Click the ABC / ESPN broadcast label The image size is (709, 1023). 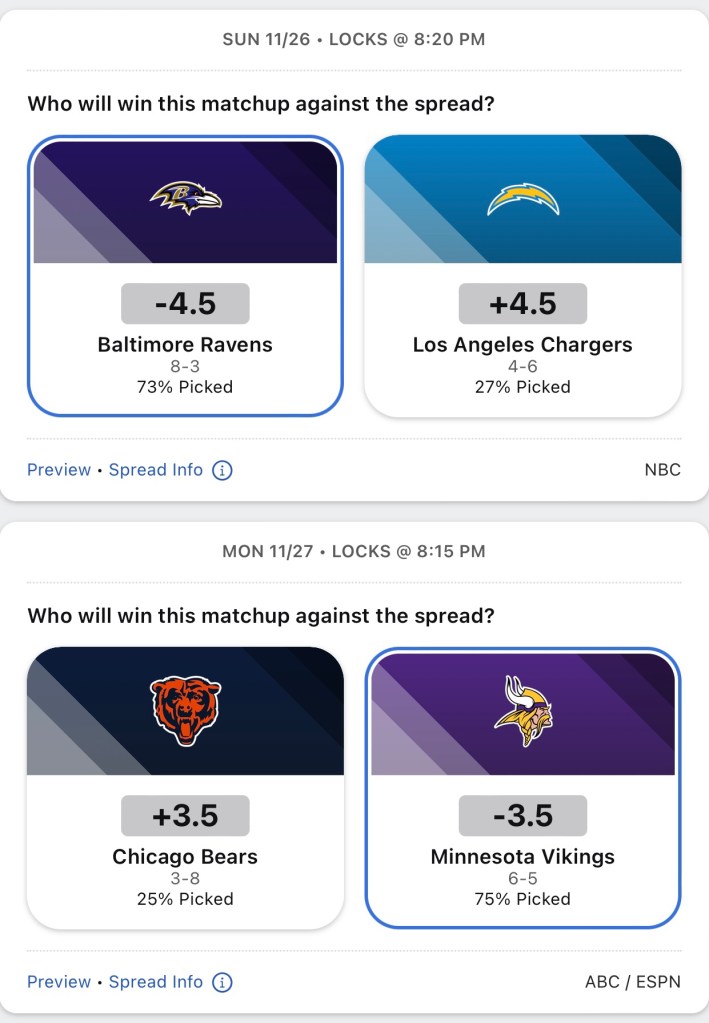[632, 982]
